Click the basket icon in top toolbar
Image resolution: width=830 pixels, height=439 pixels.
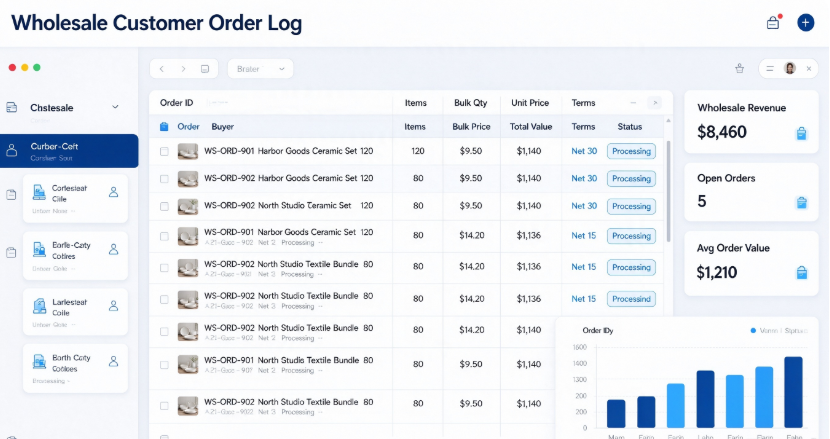[739, 68]
